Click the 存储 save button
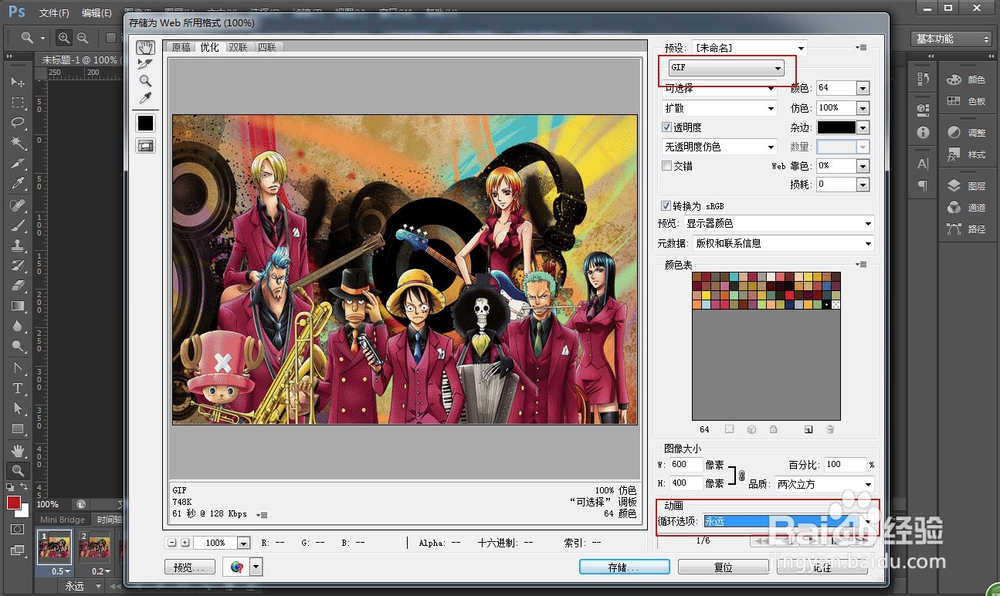Image resolution: width=1000 pixels, height=596 pixels. [x=624, y=567]
